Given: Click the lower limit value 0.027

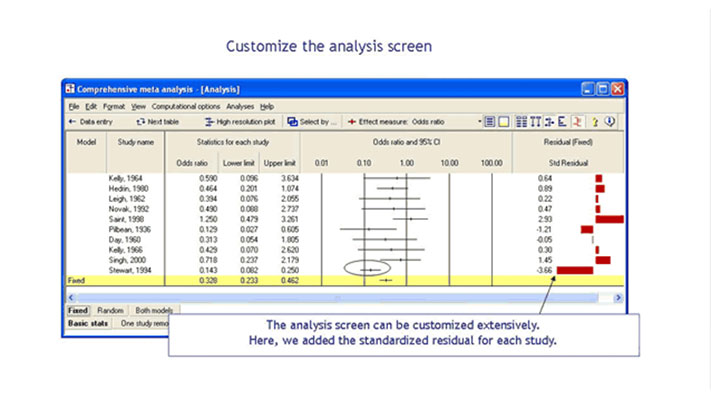Looking at the screenshot, I should pos(248,229).
